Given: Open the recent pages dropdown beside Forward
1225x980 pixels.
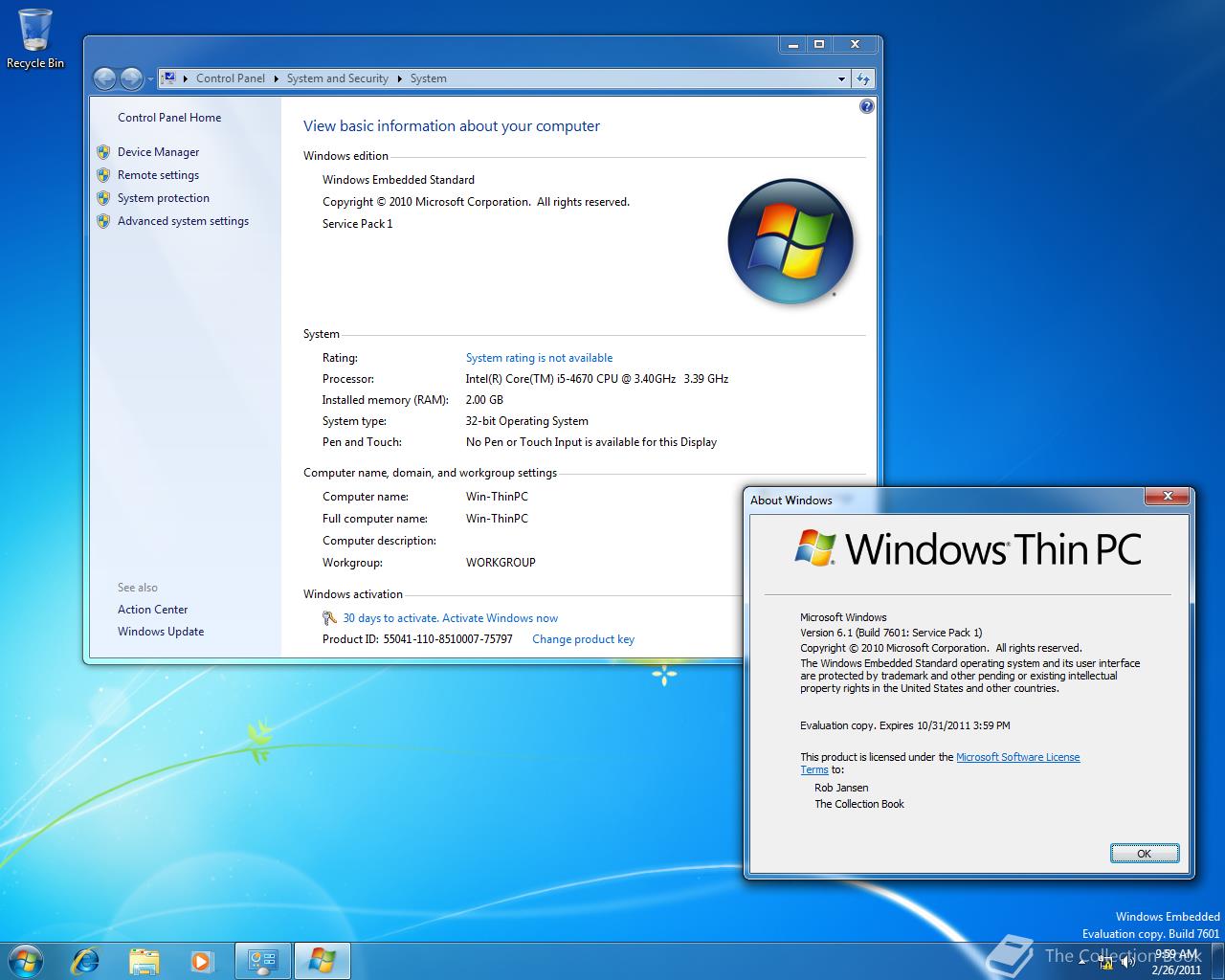Looking at the screenshot, I should [150, 79].
